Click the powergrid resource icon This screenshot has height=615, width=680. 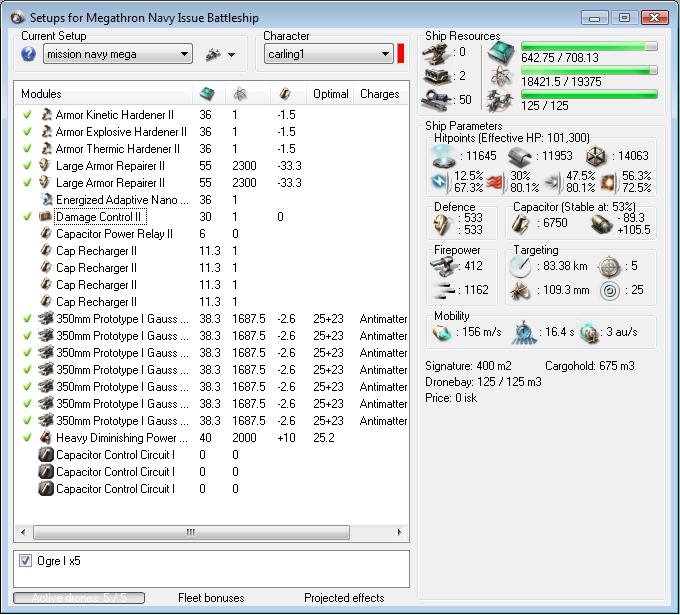tap(501, 77)
